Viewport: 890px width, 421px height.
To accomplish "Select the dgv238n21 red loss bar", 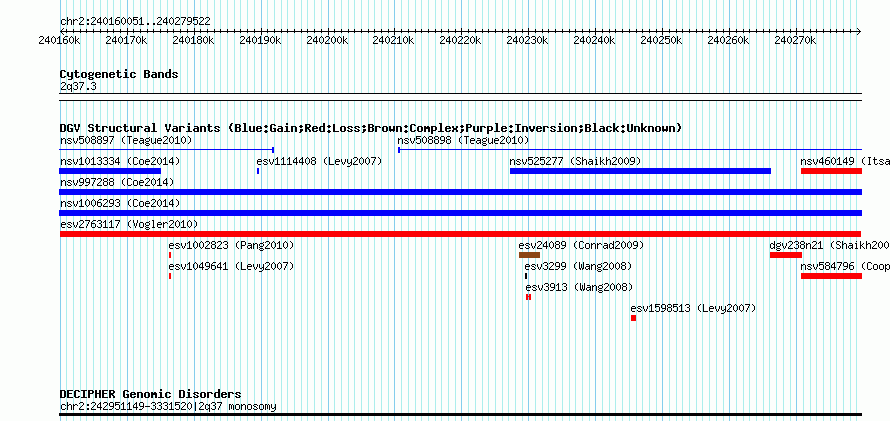I will tap(786, 255).
